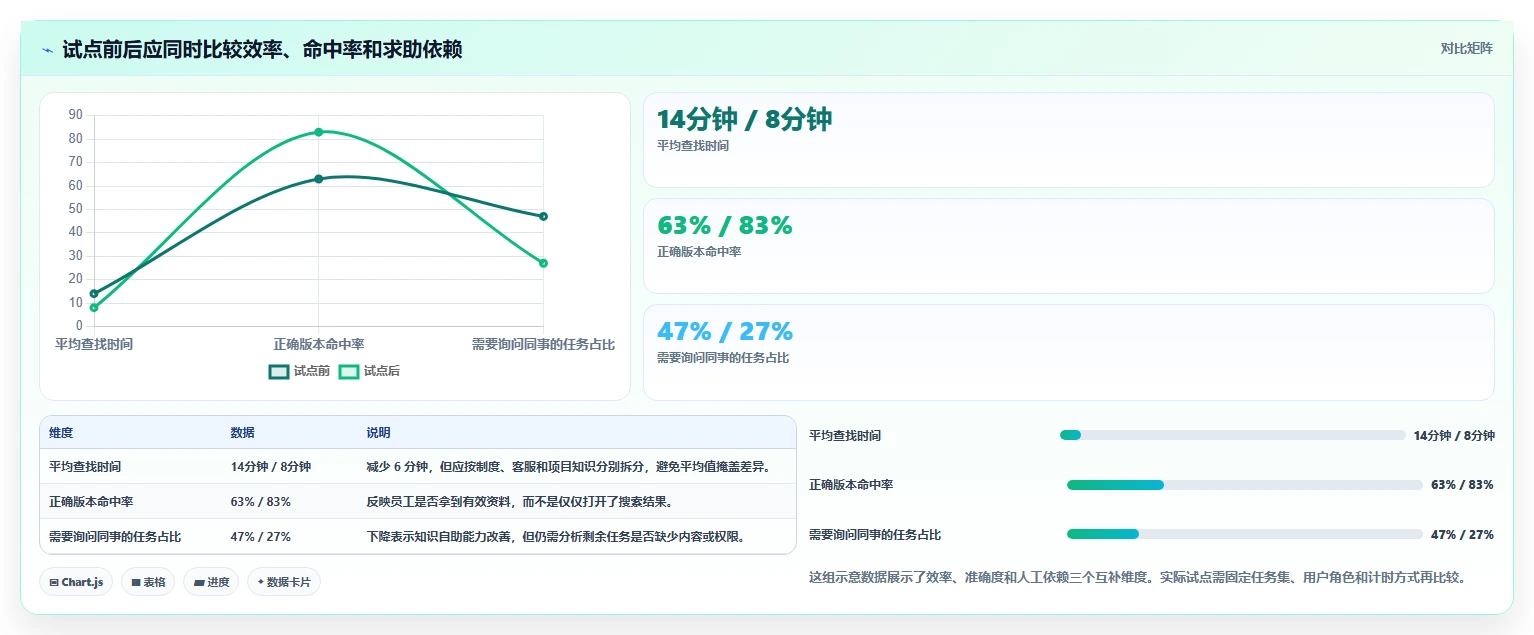Click the 需要询问同事的任务占比 cell in the table
Image resolution: width=1534 pixels, height=635 pixels.
point(115,537)
